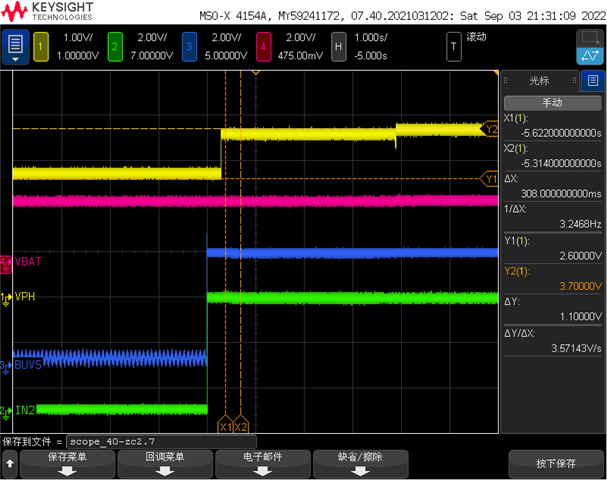The width and height of the screenshot is (607, 480).
Task: Click the back up arrow softkey
Action: point(10,464)
